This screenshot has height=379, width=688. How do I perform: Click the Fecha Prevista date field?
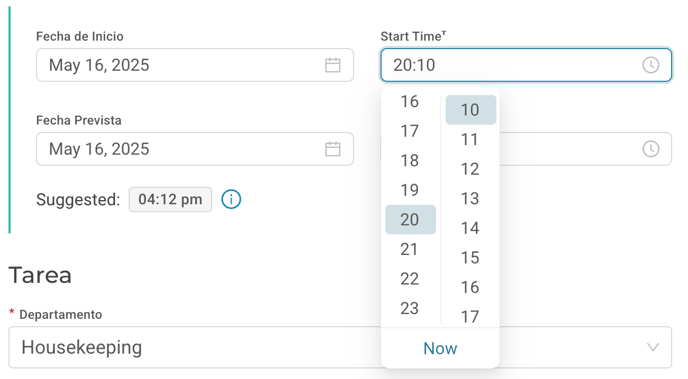195,149
